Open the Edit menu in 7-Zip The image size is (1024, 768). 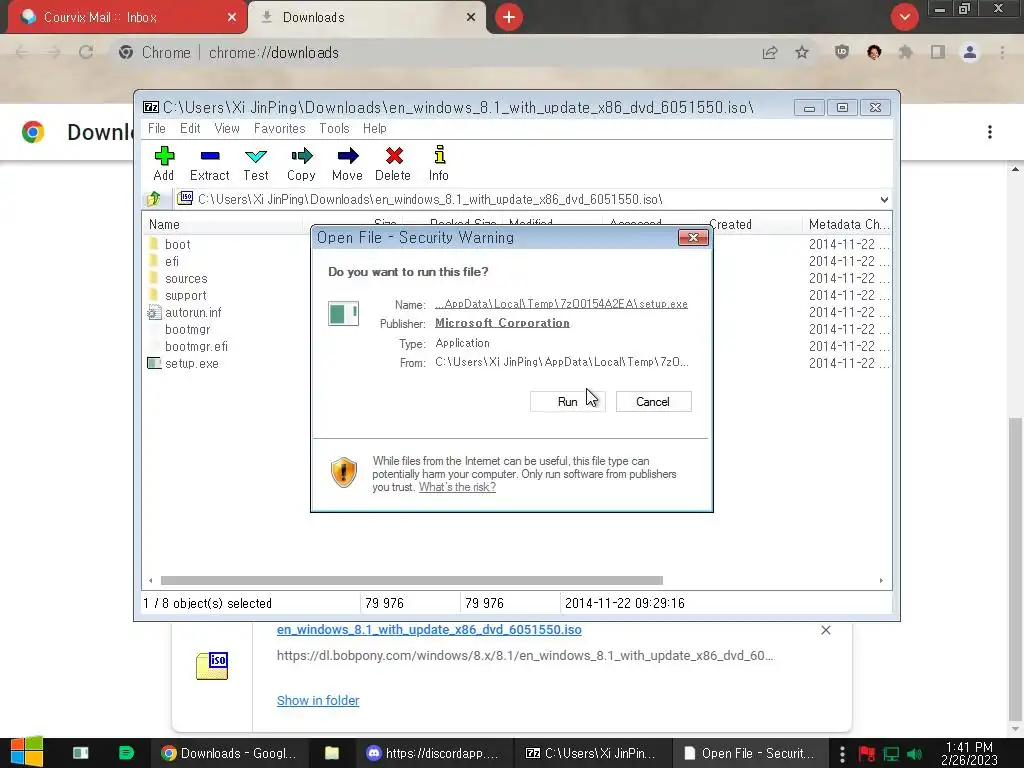point(190,128)
